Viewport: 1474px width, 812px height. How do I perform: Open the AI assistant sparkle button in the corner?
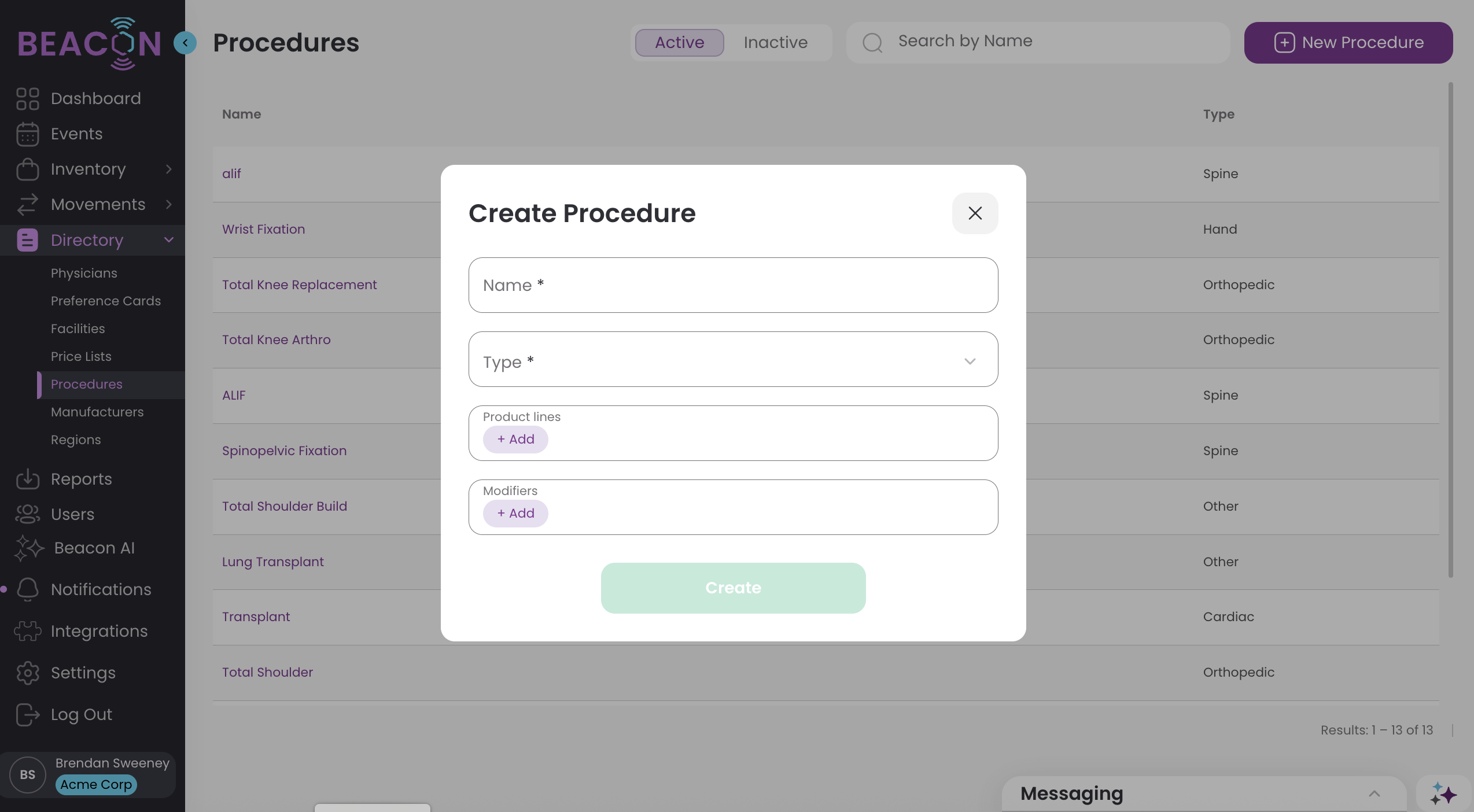1443,793
